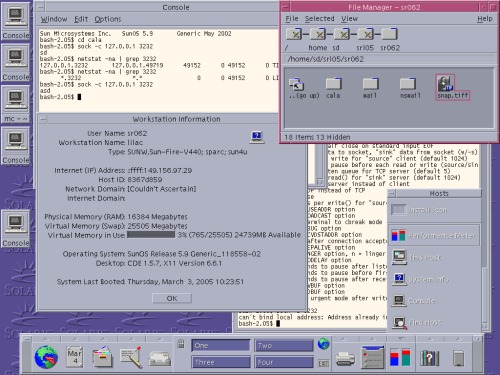Click OK in Workstation Information
The height and width of the screenshot is (375, 500).
pyautogui.click(x=172, y=298)
